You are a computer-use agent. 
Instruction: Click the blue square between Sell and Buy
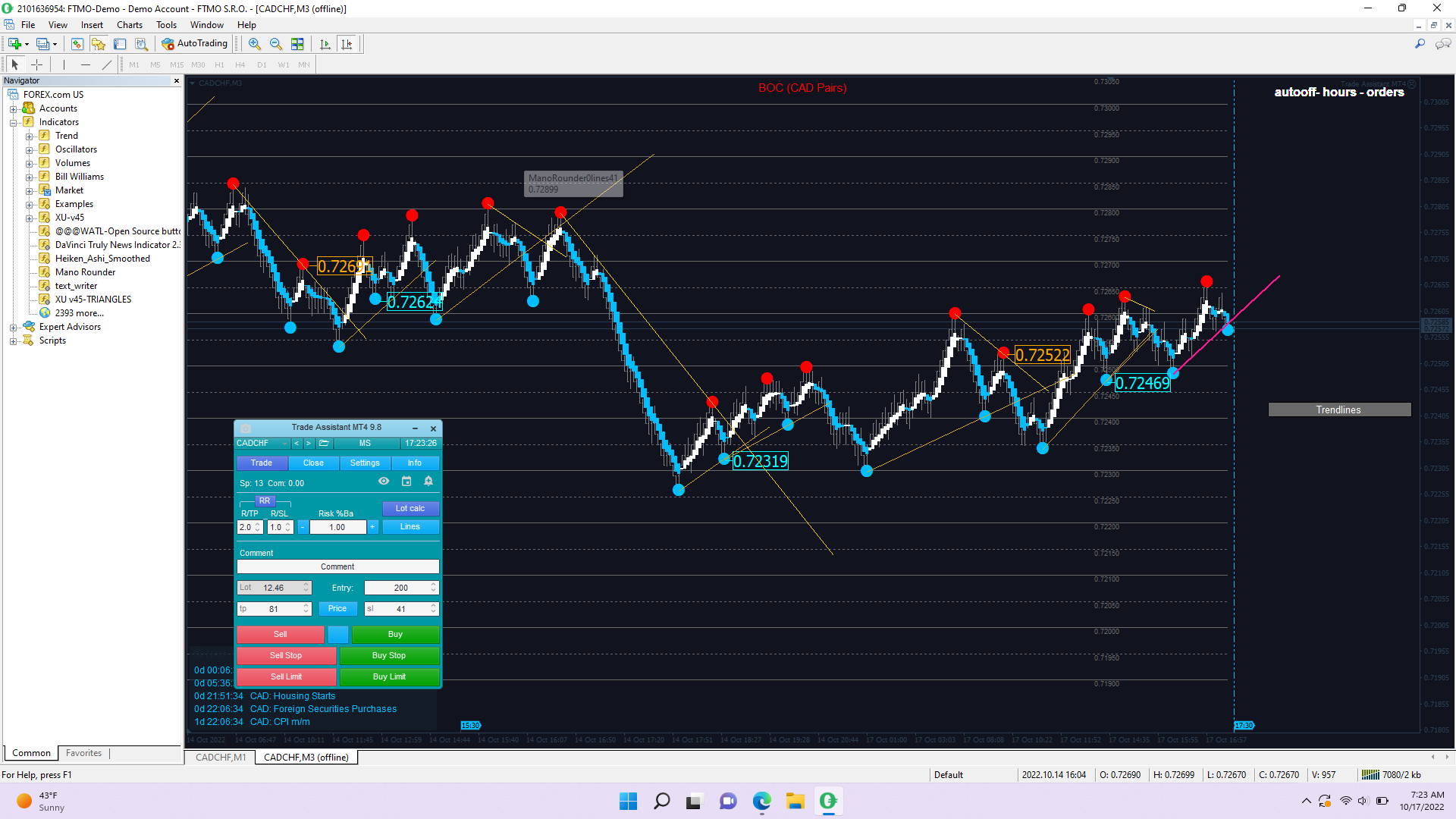tap(338, 635)
